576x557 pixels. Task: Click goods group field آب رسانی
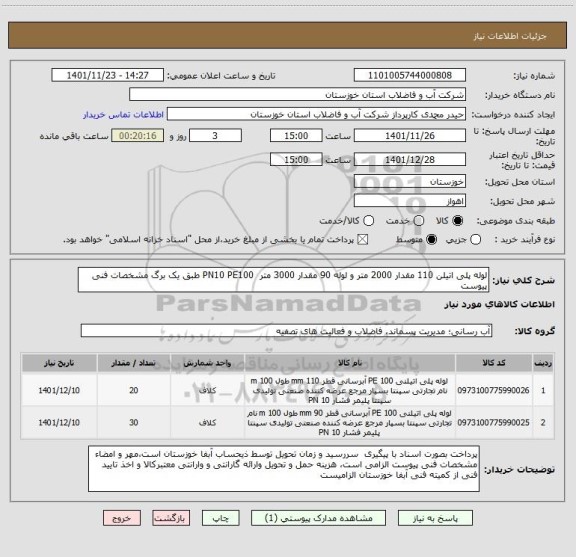(x=286, y=331)
